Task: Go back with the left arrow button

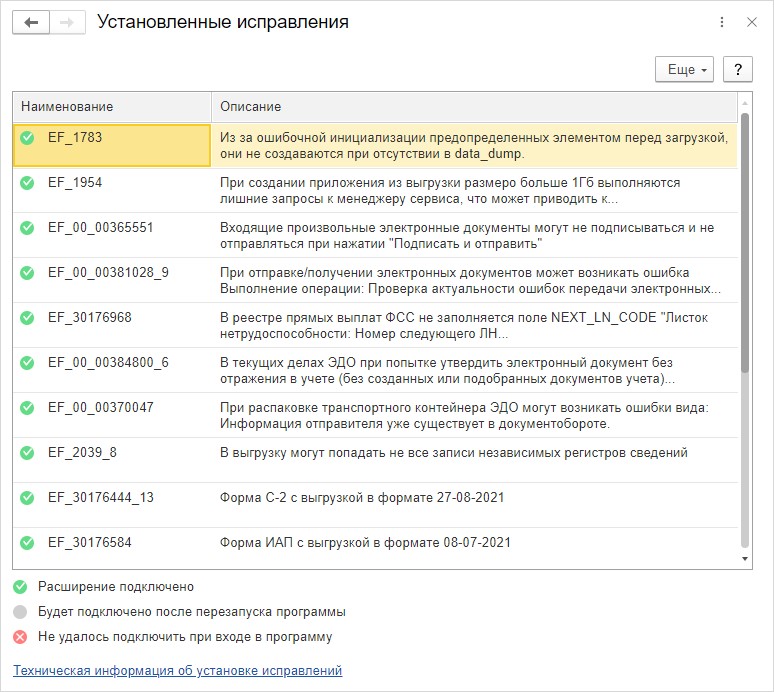Action: point(31,22)
